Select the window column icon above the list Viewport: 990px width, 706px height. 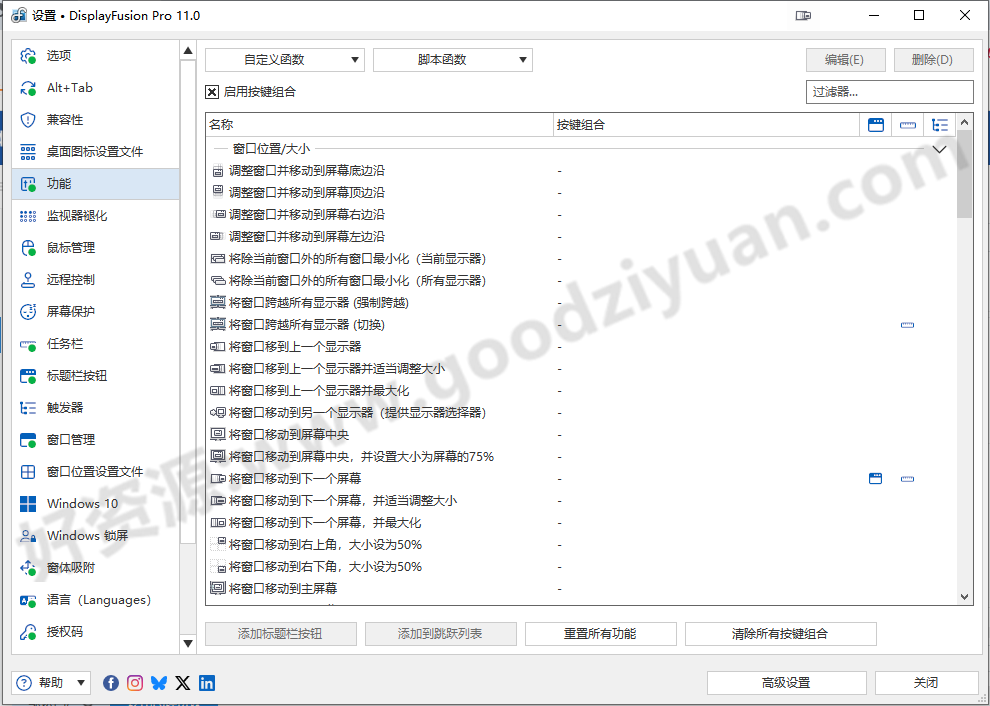pos(875,124)
